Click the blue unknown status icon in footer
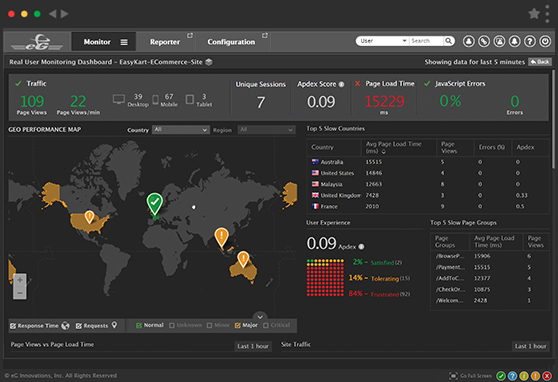 point(512,376)
